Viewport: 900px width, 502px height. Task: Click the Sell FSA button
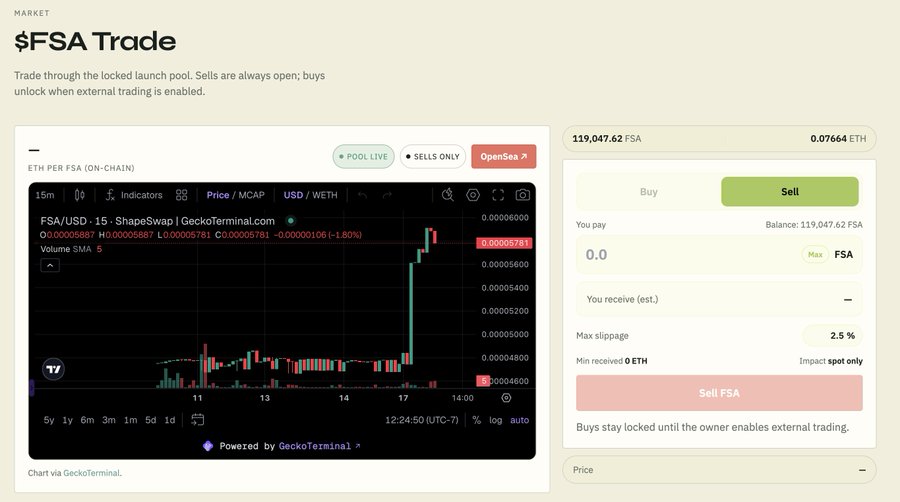[x=719, y=393]
